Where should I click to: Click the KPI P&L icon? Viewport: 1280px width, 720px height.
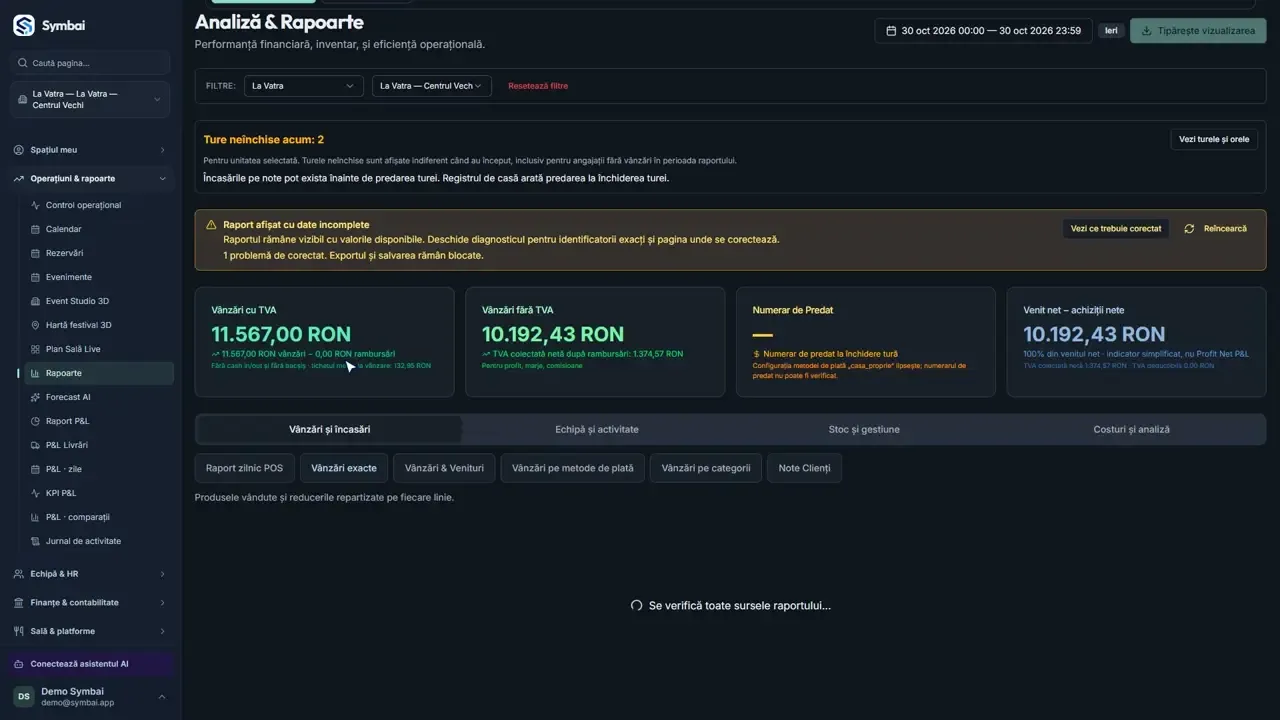(36, 493)
